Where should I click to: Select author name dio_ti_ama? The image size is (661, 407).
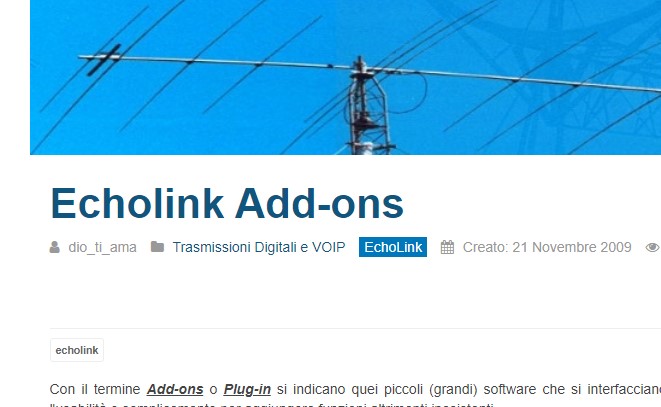click(x=102, y=247)
